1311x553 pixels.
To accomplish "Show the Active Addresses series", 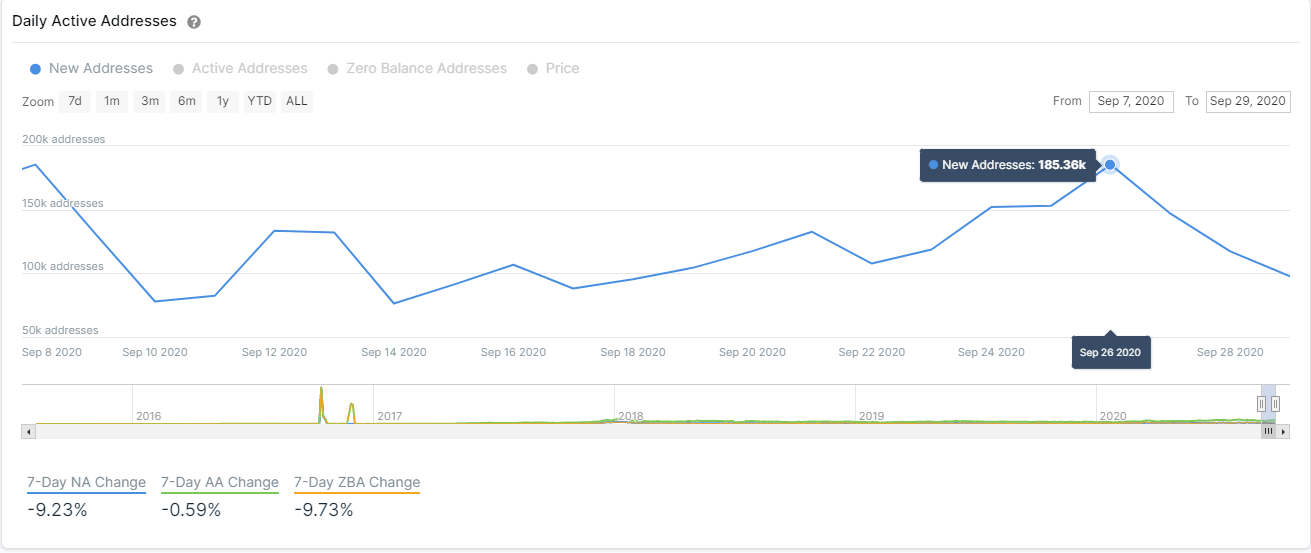I will (240, 69).
